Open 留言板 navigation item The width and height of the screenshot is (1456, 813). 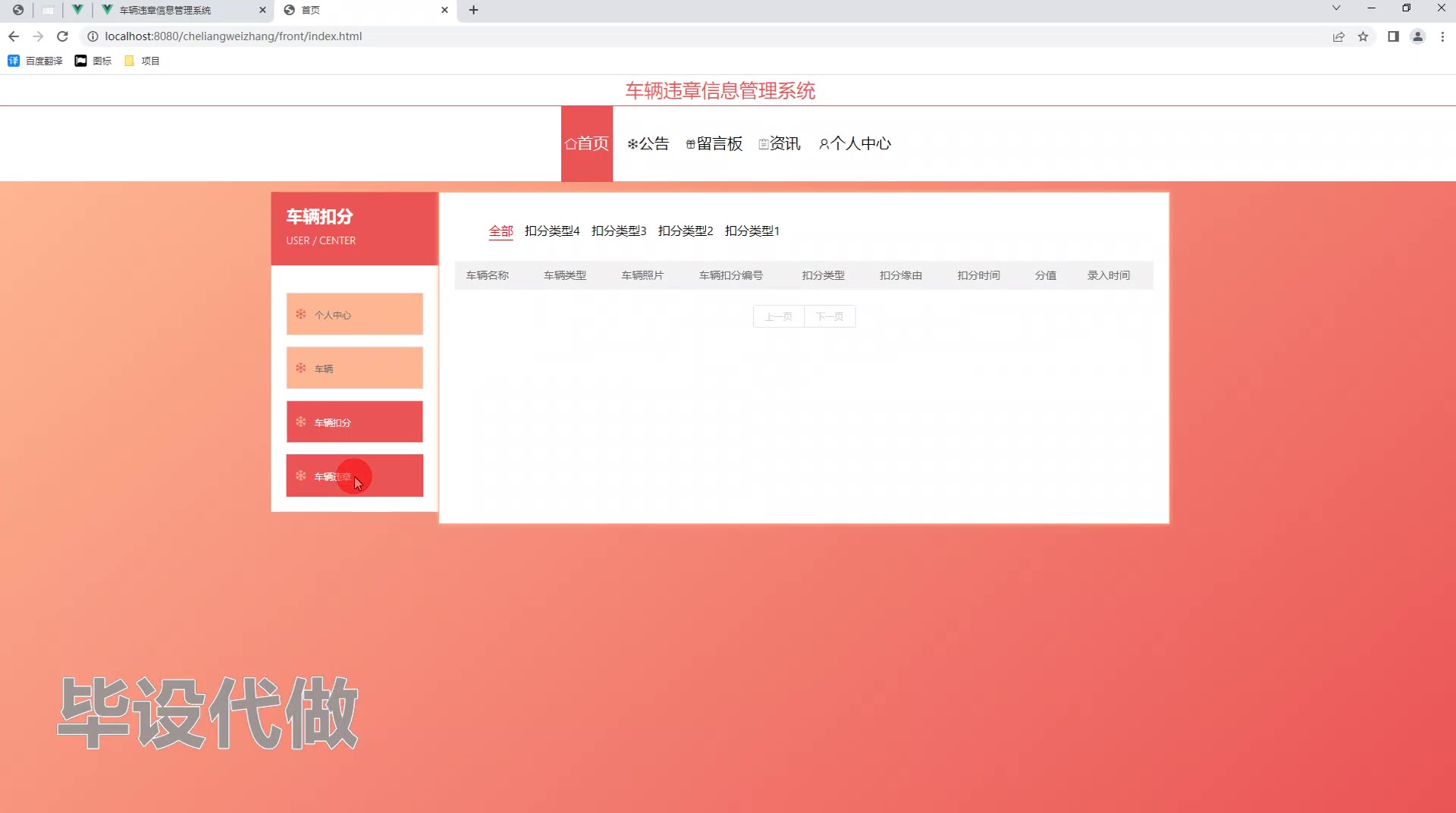[x=714, y=144]
